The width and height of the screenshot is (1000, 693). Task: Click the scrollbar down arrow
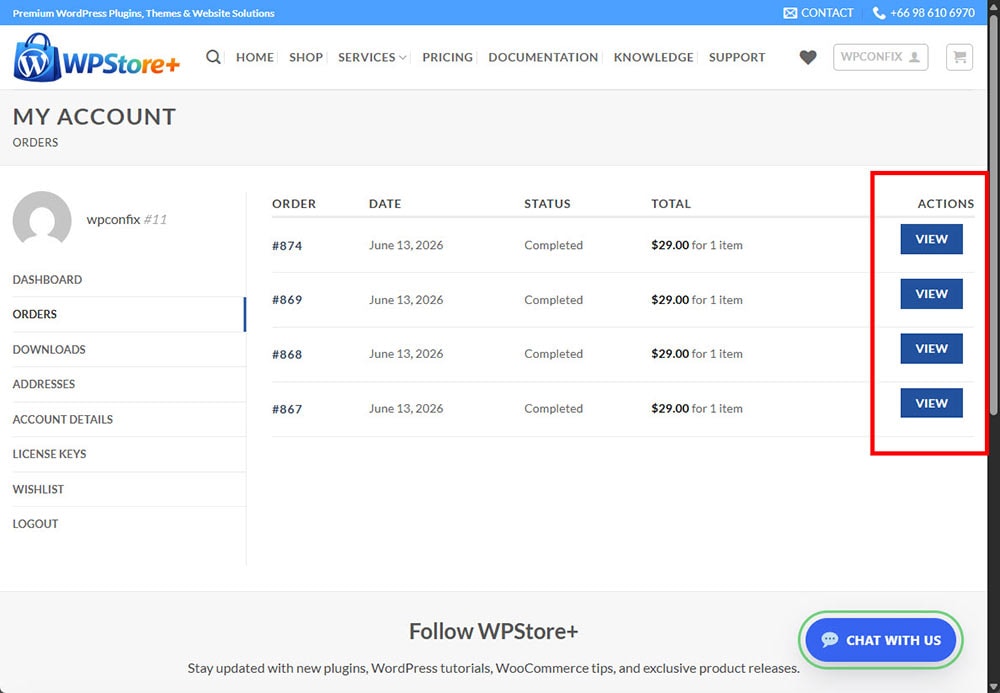click(994, 687)
